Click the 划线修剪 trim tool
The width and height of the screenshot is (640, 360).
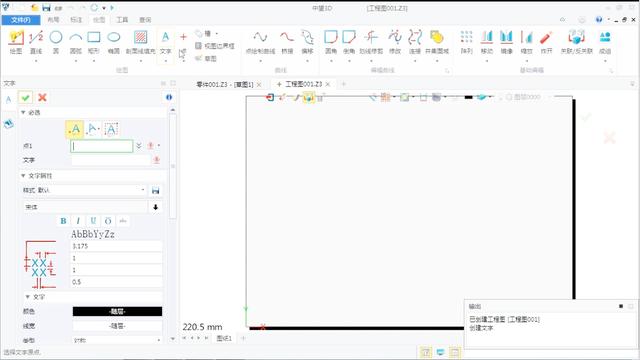pyautogui.click(x=371, y=42)
